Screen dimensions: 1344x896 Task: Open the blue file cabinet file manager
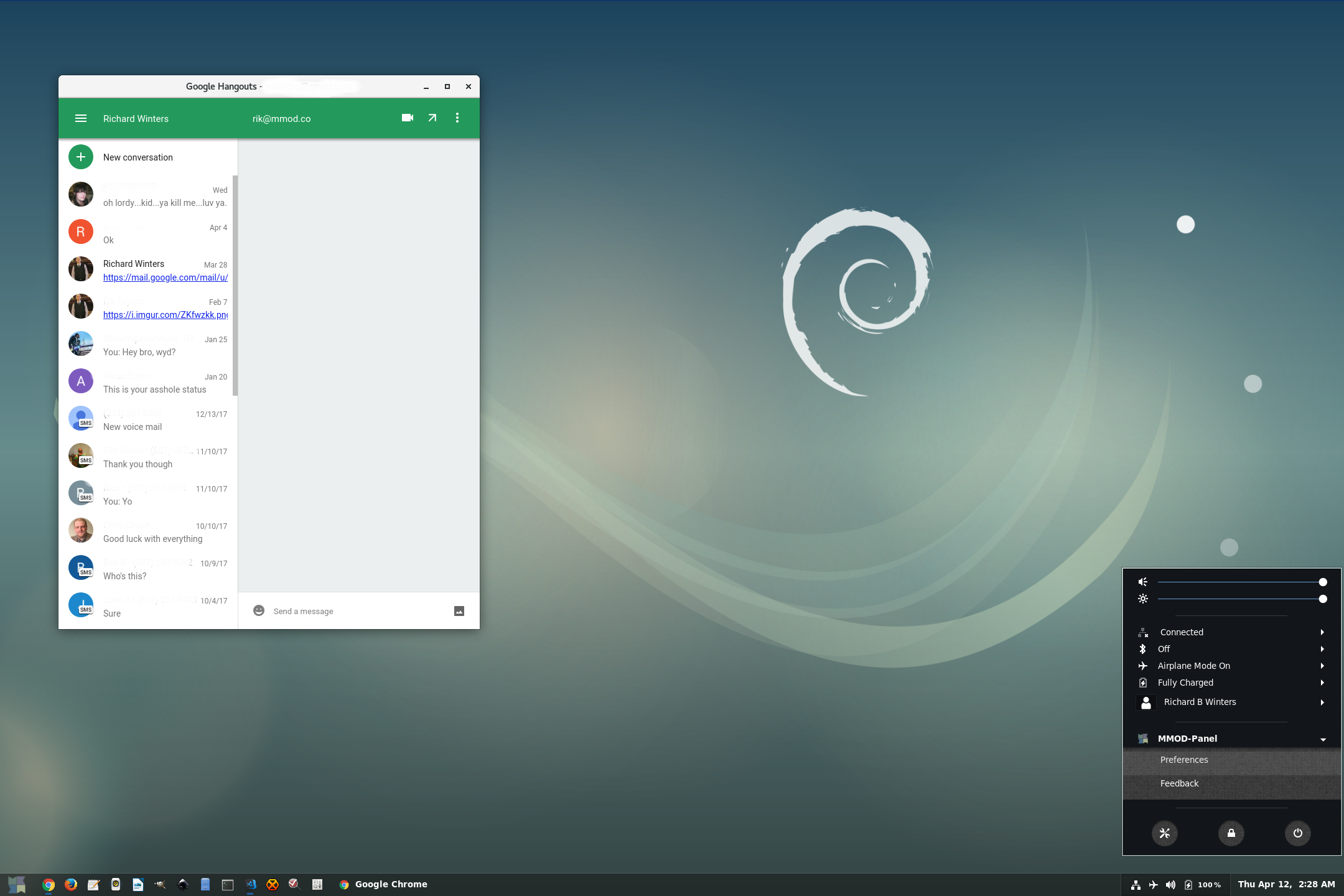pos(205,884)
